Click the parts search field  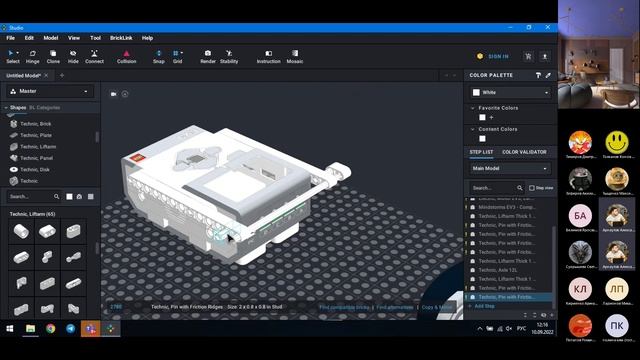click(34, 196)
